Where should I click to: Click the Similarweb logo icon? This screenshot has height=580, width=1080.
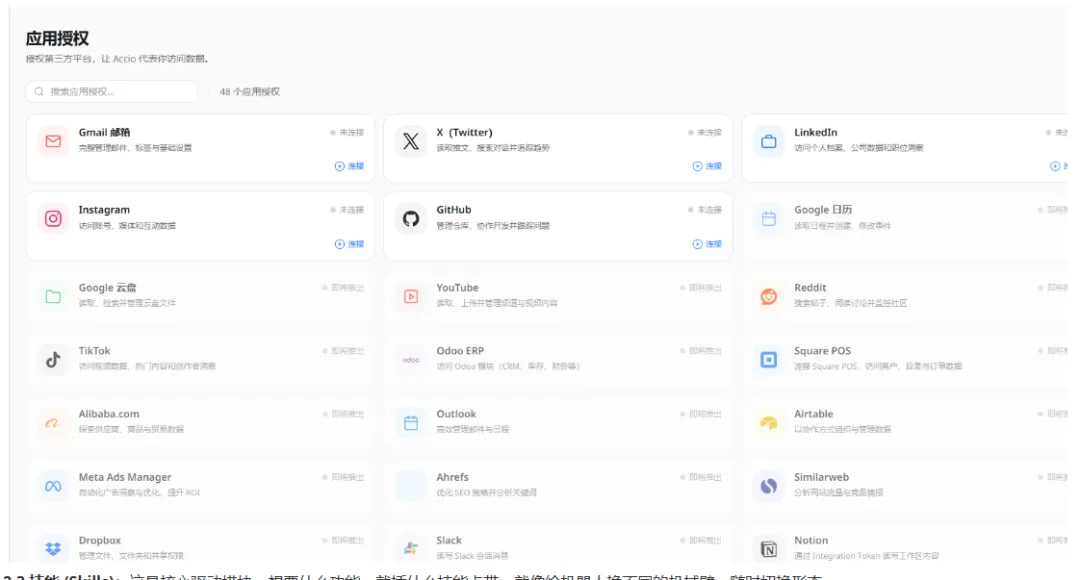(x=769, y=486)
